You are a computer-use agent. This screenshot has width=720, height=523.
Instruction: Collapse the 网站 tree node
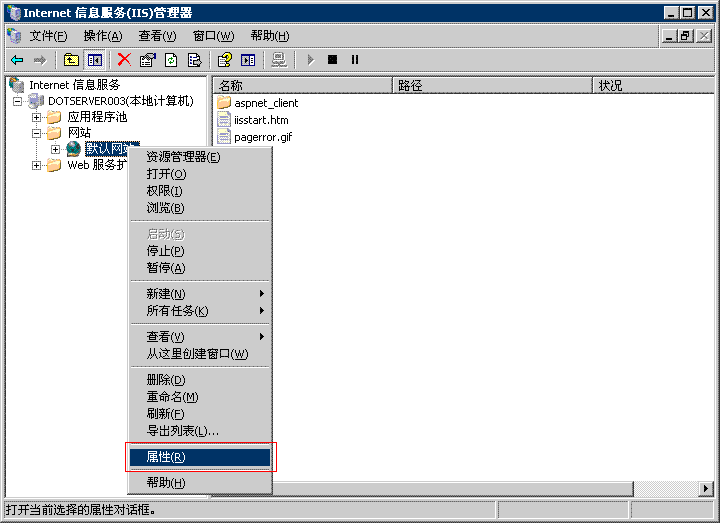[36, 134]
